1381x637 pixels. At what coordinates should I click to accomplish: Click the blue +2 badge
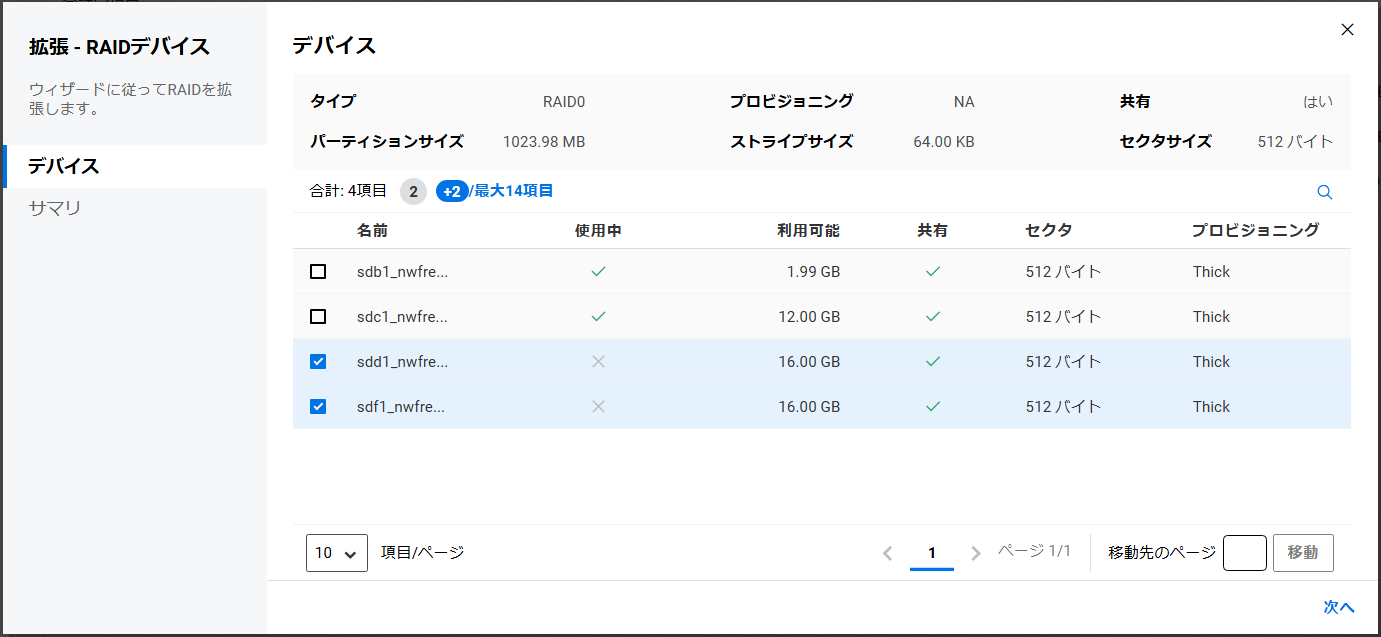tap(452, 191)
